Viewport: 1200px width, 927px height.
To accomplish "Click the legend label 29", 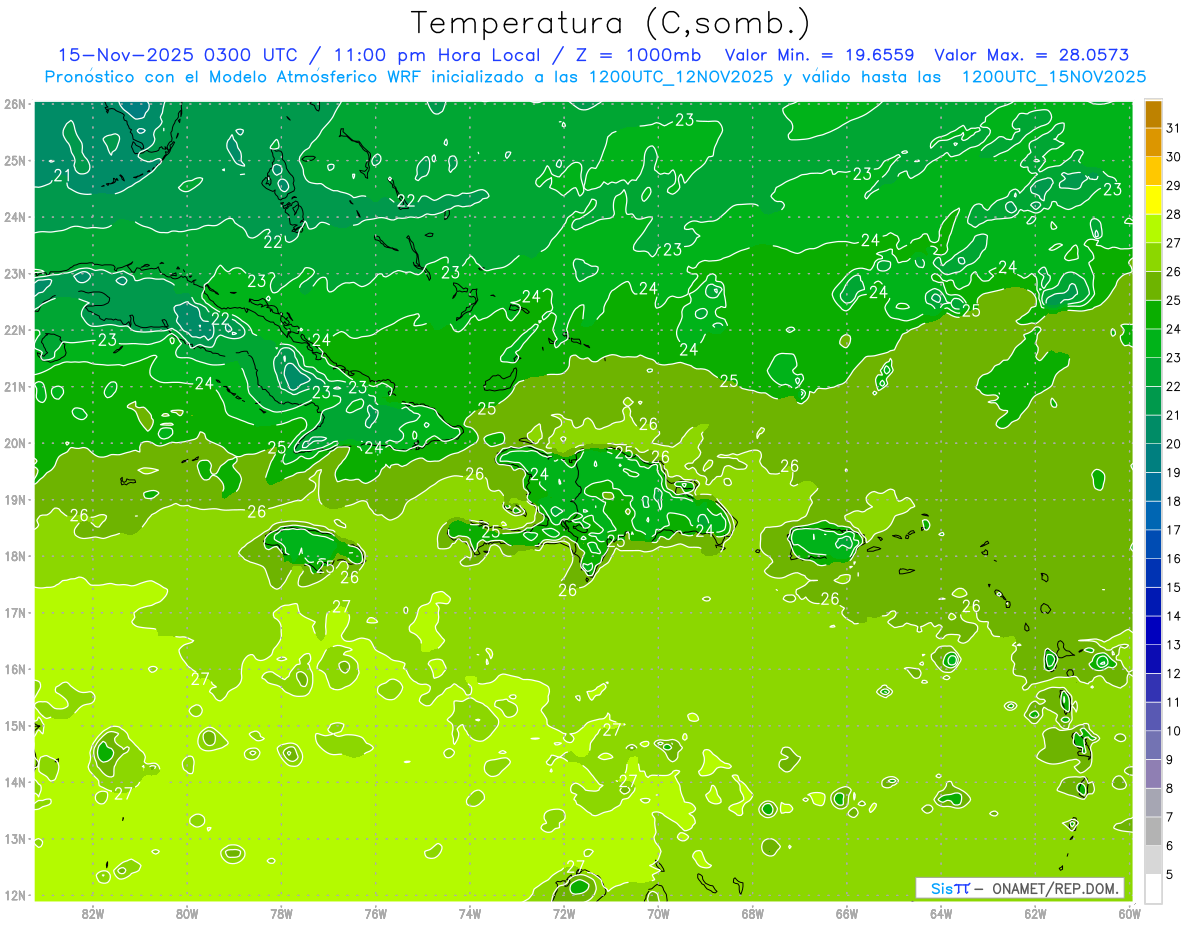I will point(1174,185).
